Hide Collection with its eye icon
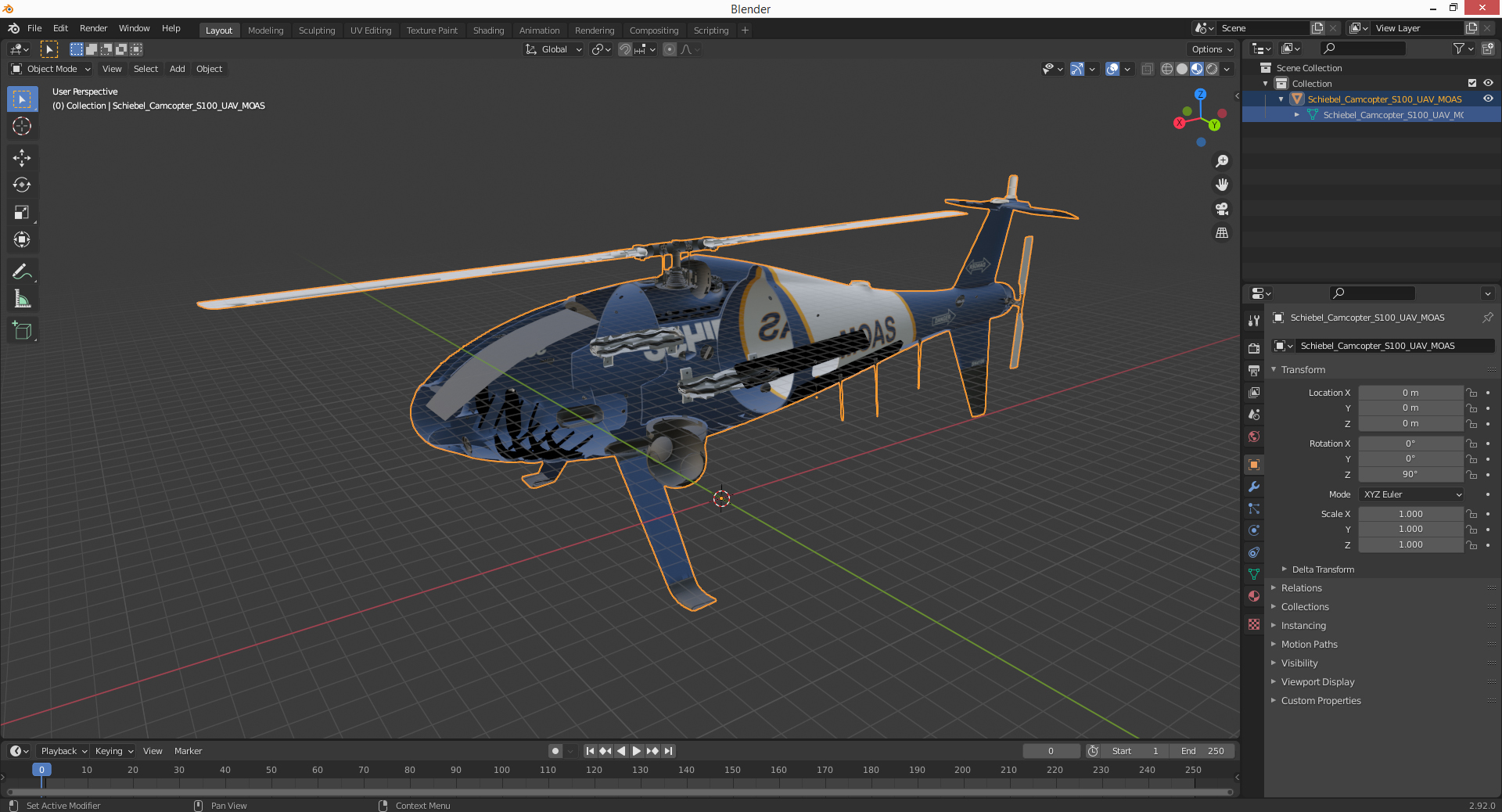Viewport: 1502px width, 812px height. [x=1488, y=83]
